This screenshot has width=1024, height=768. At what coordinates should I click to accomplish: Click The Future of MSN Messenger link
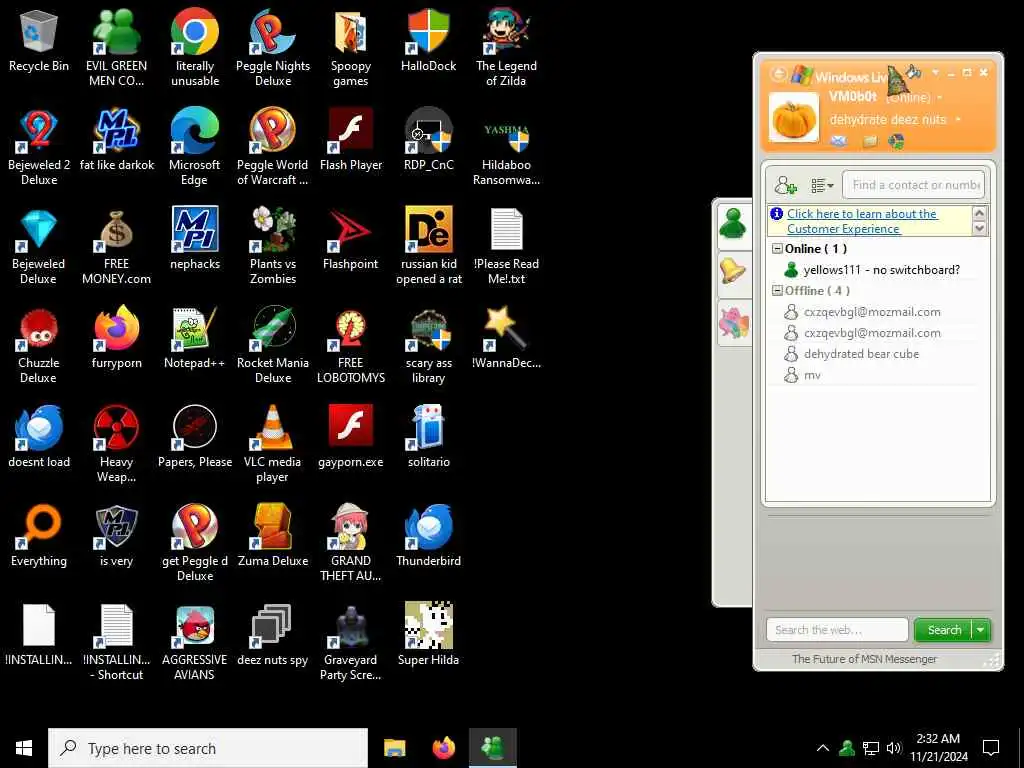coord(864,659)
